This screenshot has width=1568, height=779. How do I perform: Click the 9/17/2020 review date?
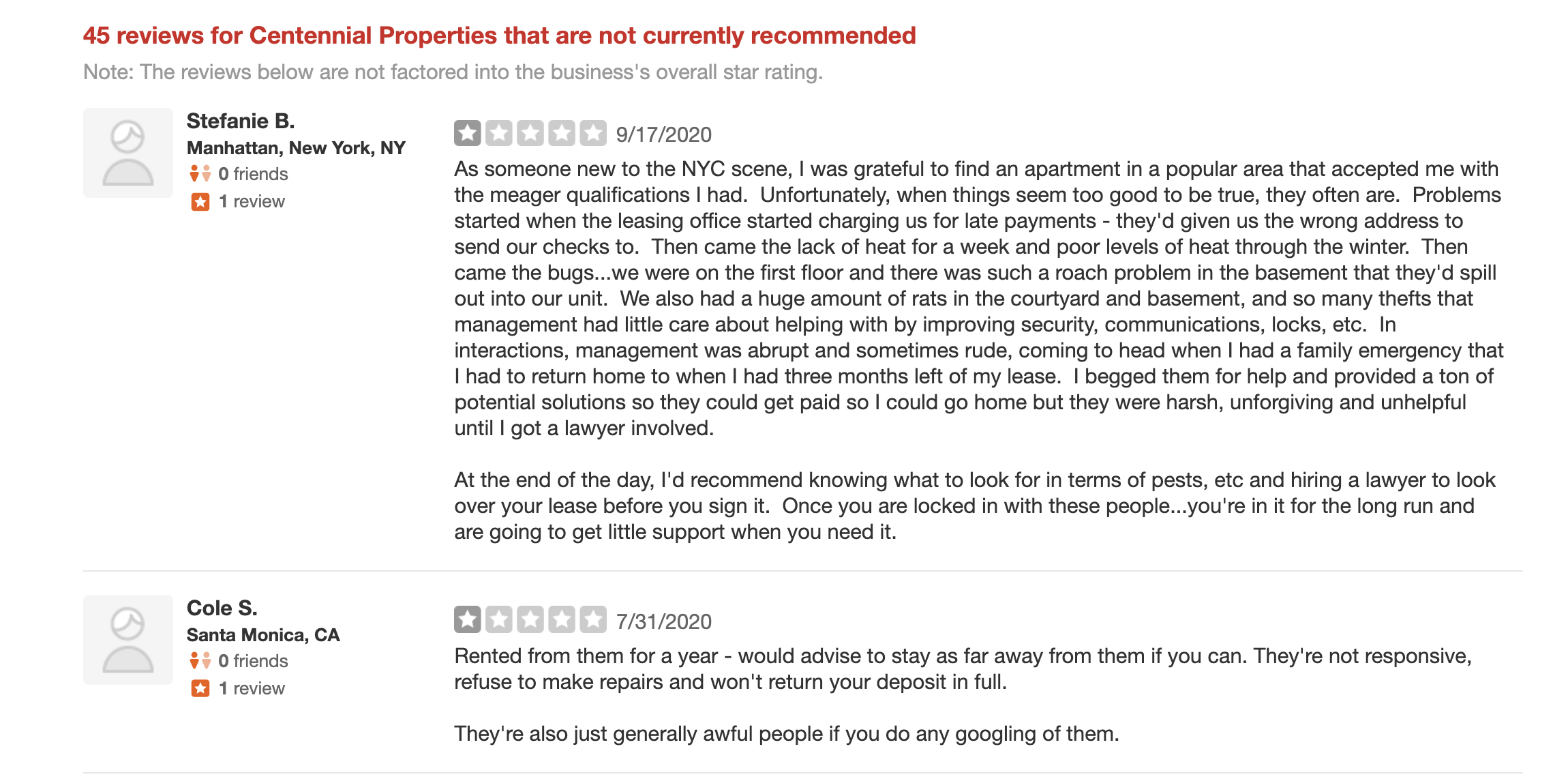663,135
